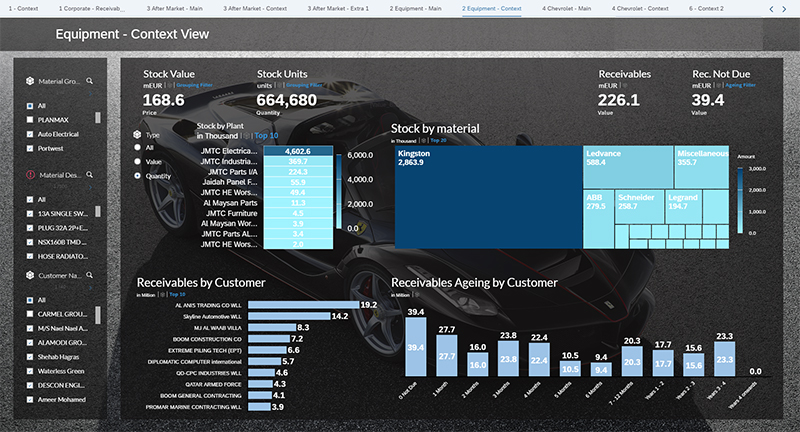This screenshot has width=800, height=432.
Task: Click the small icon beside Rec. Not Due mEUR
Action: 718,86
